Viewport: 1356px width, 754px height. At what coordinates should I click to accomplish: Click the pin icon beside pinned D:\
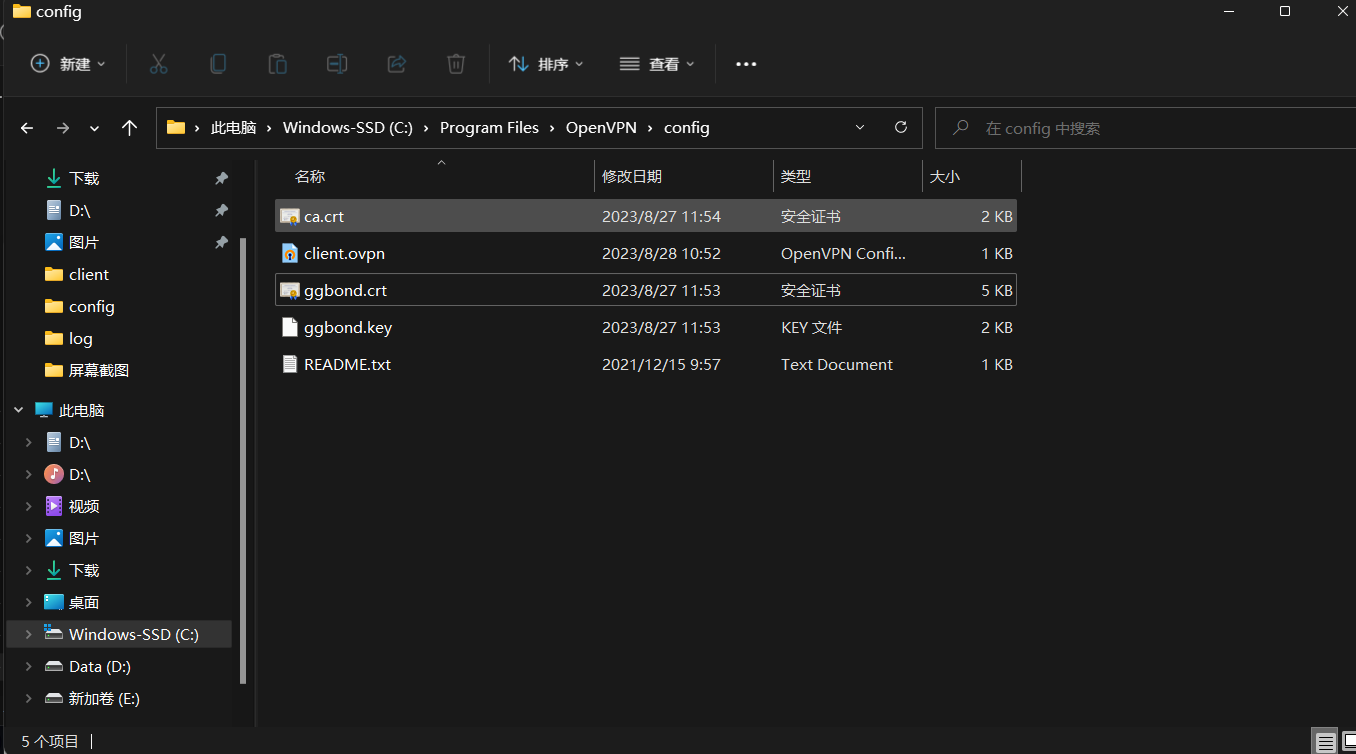coord(222,211)
